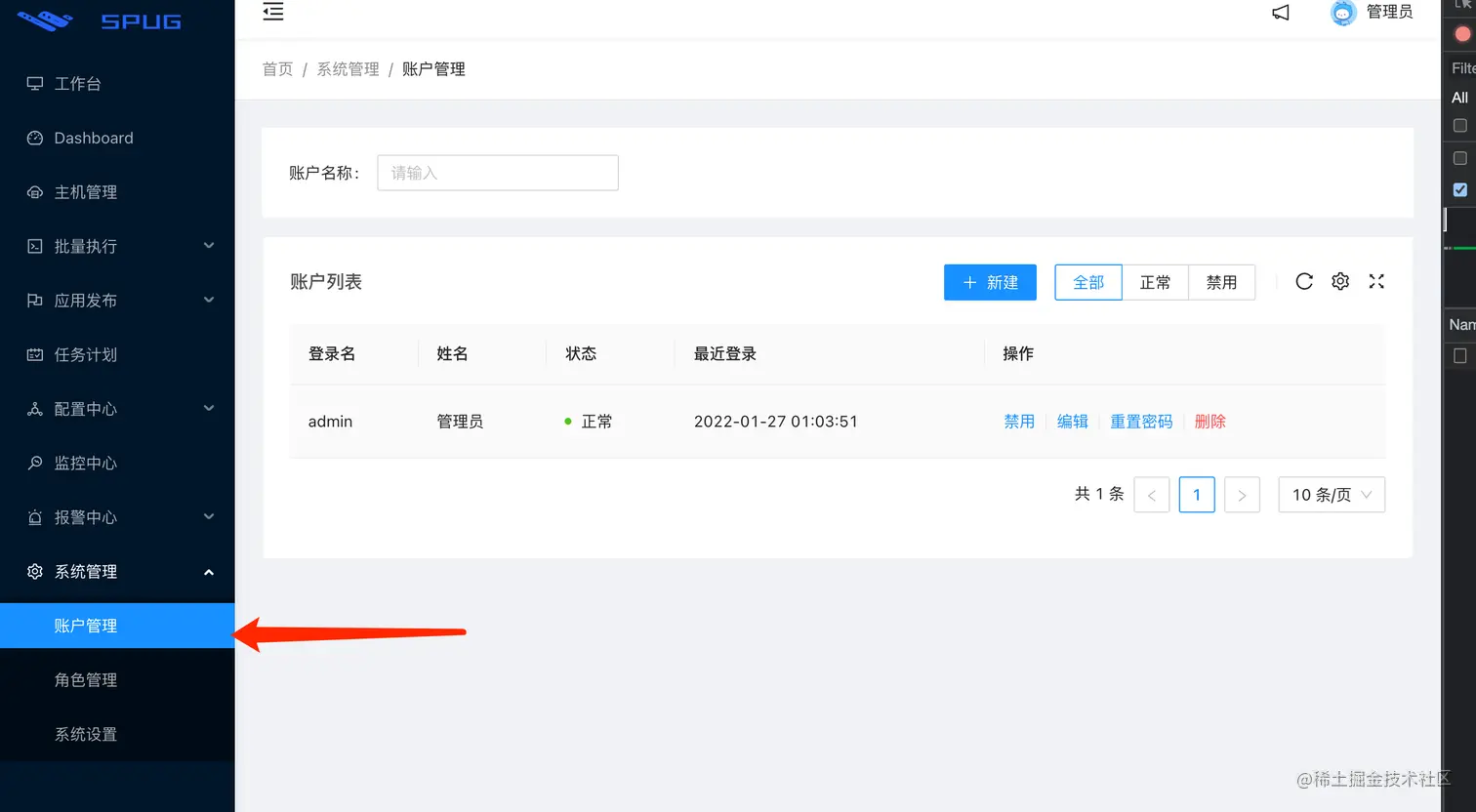This screenshot has height=812, width=1476.
Task: Click the 新建 button
Action: [990, 282]
